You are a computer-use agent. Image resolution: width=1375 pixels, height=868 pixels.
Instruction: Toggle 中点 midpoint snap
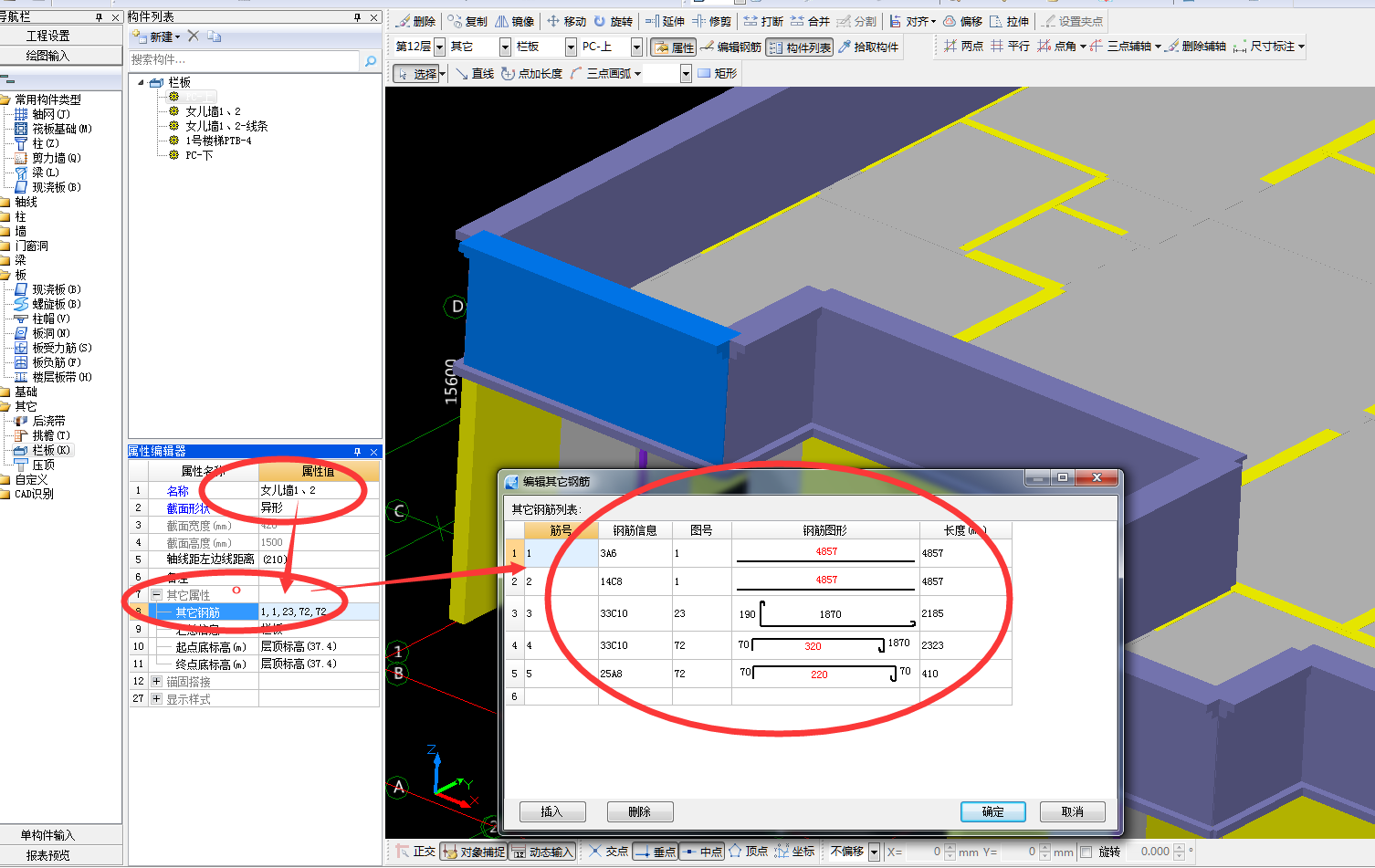pyautogui.click(x=701, y=852)
